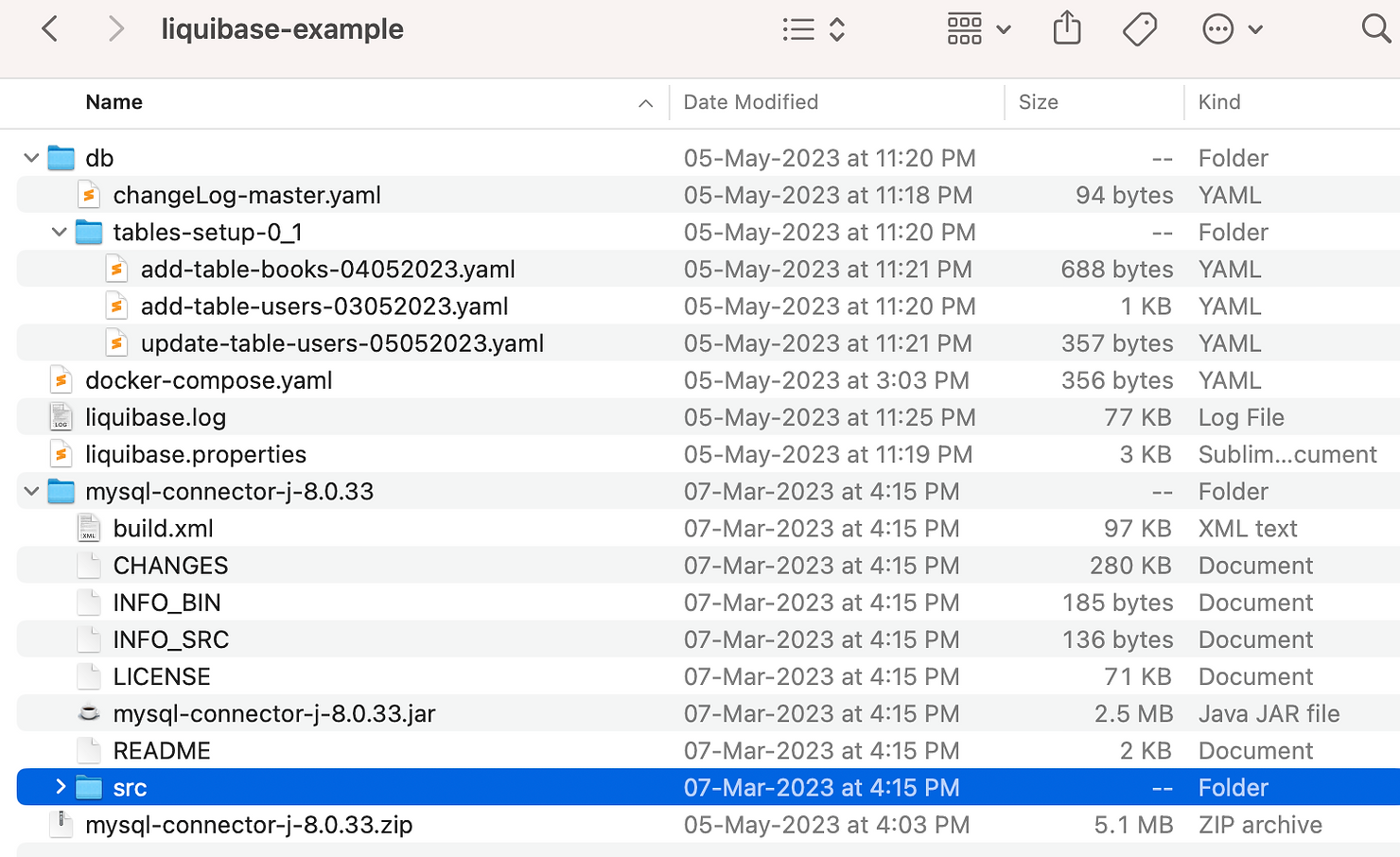Open the More actions ellipsis menu
Screen dimensions: 1400x857
1232,29
